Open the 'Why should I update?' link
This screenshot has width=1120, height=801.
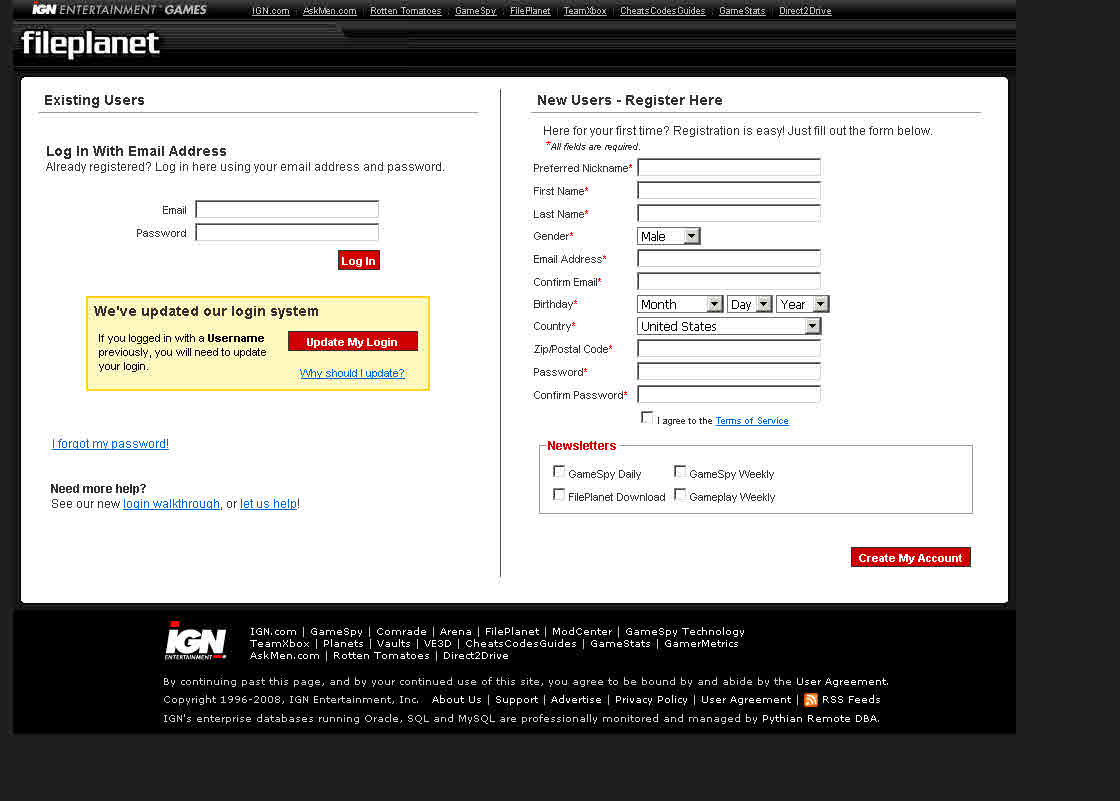[352, 373]
